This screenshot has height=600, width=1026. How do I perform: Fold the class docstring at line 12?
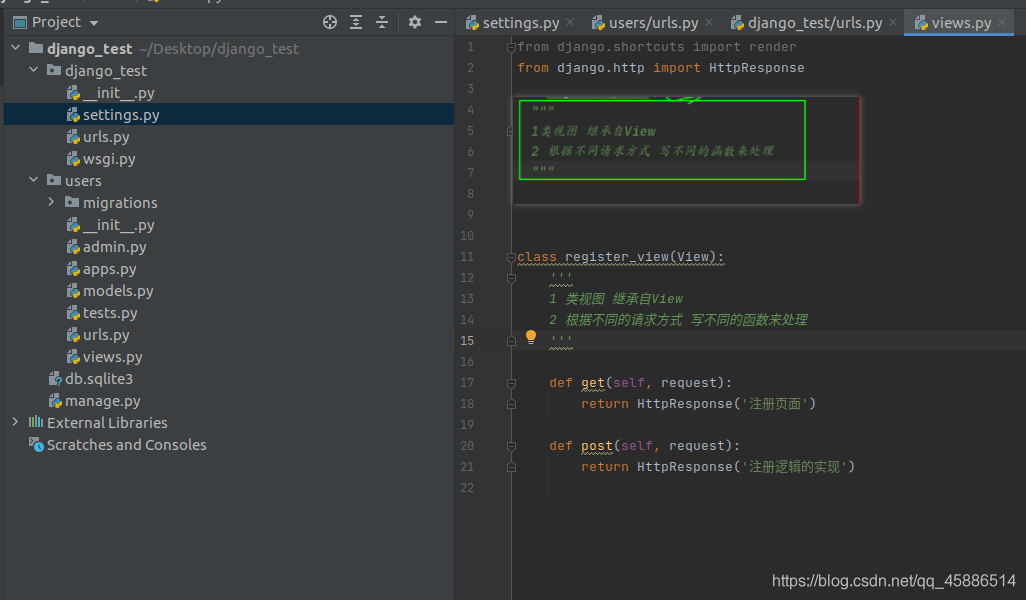[x=511, y=278]
